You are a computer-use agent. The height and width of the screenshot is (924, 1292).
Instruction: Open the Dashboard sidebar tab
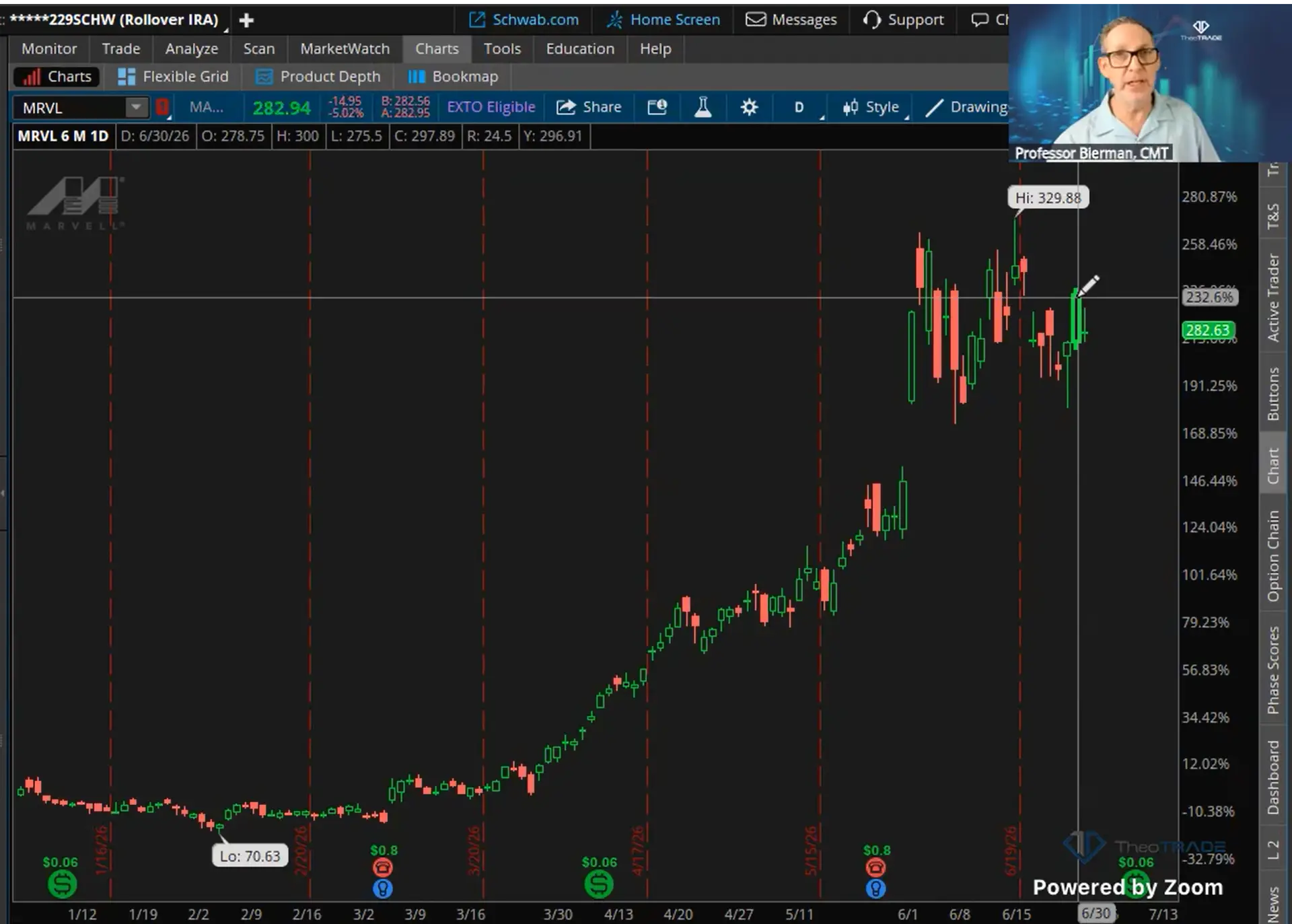click(x=1273, y=778)
